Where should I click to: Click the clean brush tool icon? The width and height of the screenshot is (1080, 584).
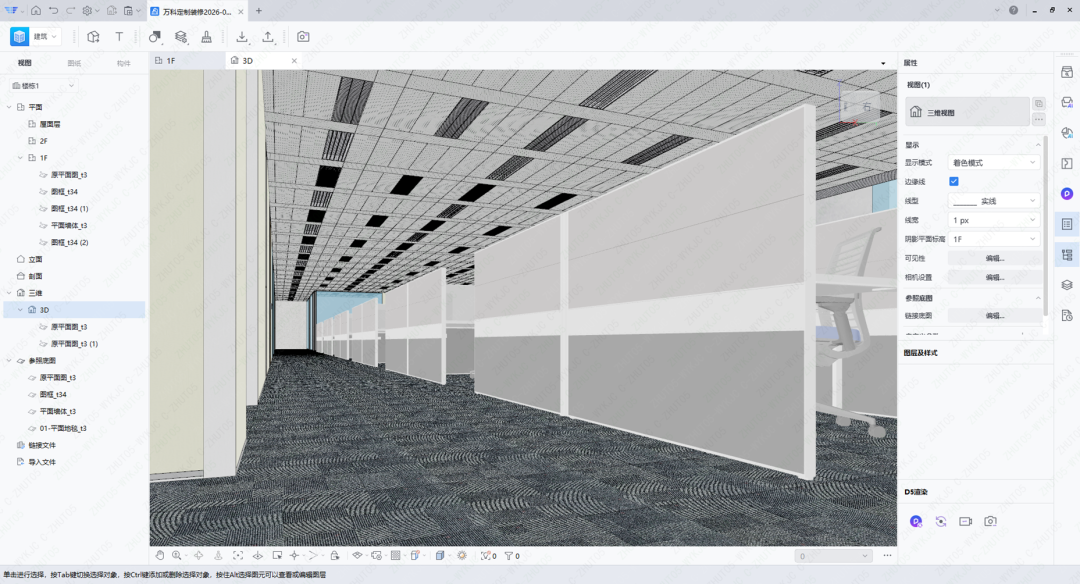pos(206,37)
